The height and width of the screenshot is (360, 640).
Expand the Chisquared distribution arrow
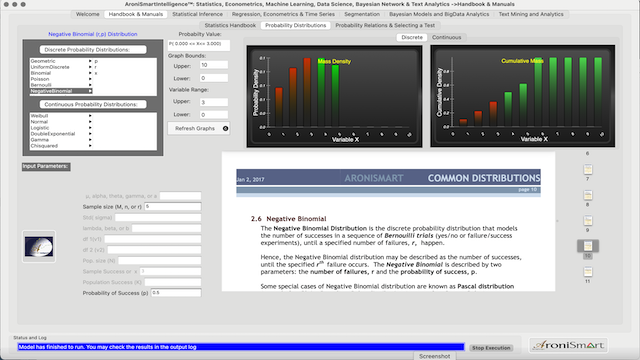pos(90,146)
